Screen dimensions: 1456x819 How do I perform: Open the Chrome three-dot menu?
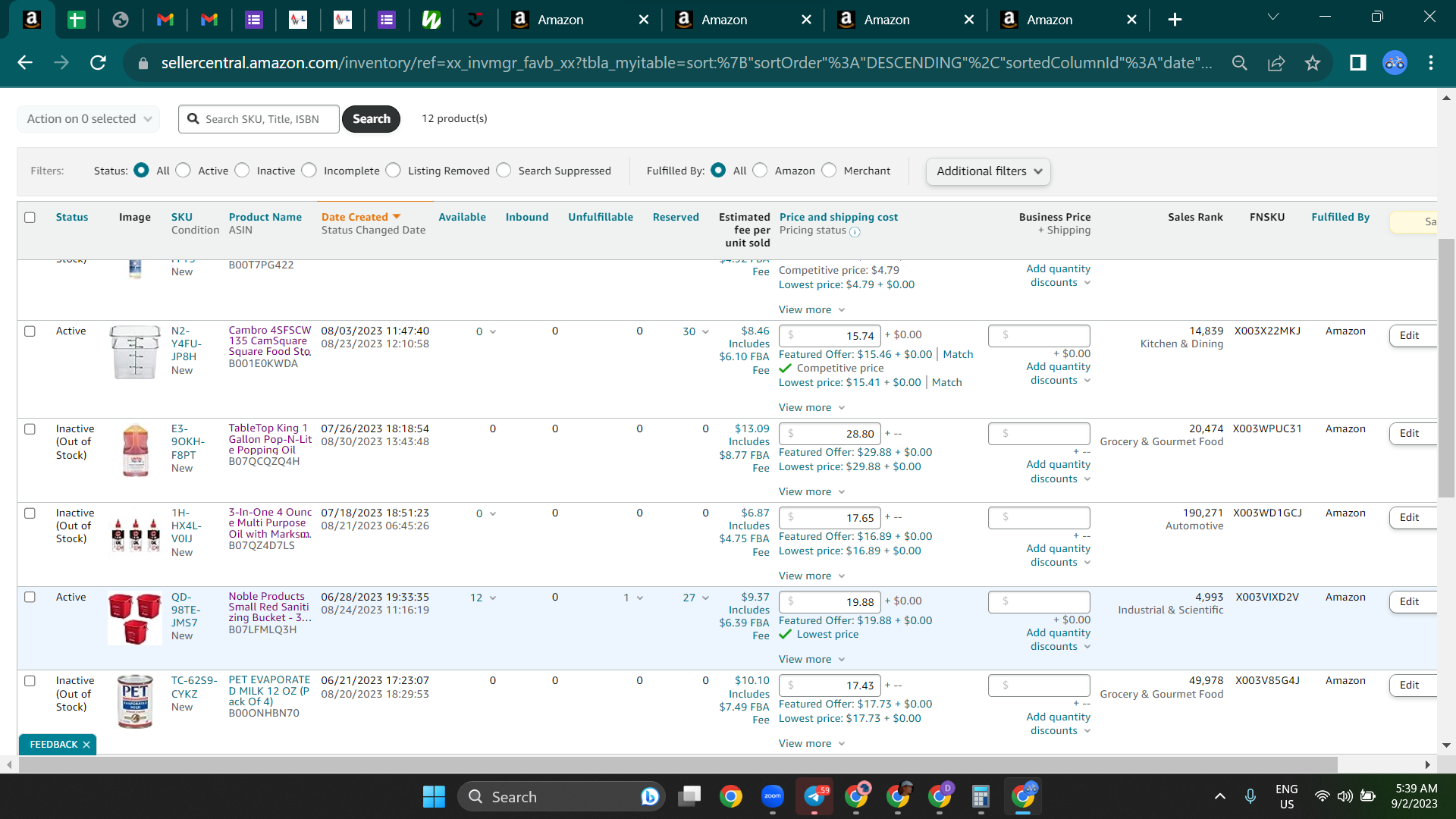pyautogui.click(x=1431, y=63)
